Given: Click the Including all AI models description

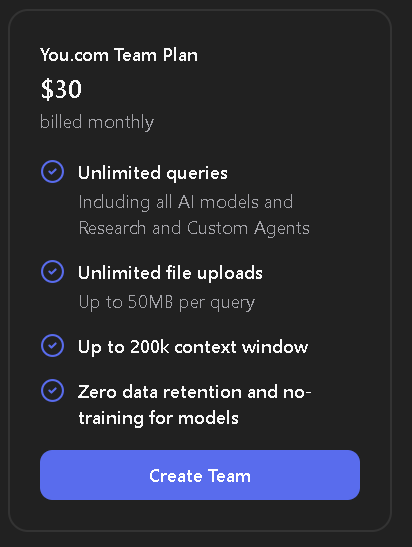Looking at the screenshot, I should click(x=186, y=202).
